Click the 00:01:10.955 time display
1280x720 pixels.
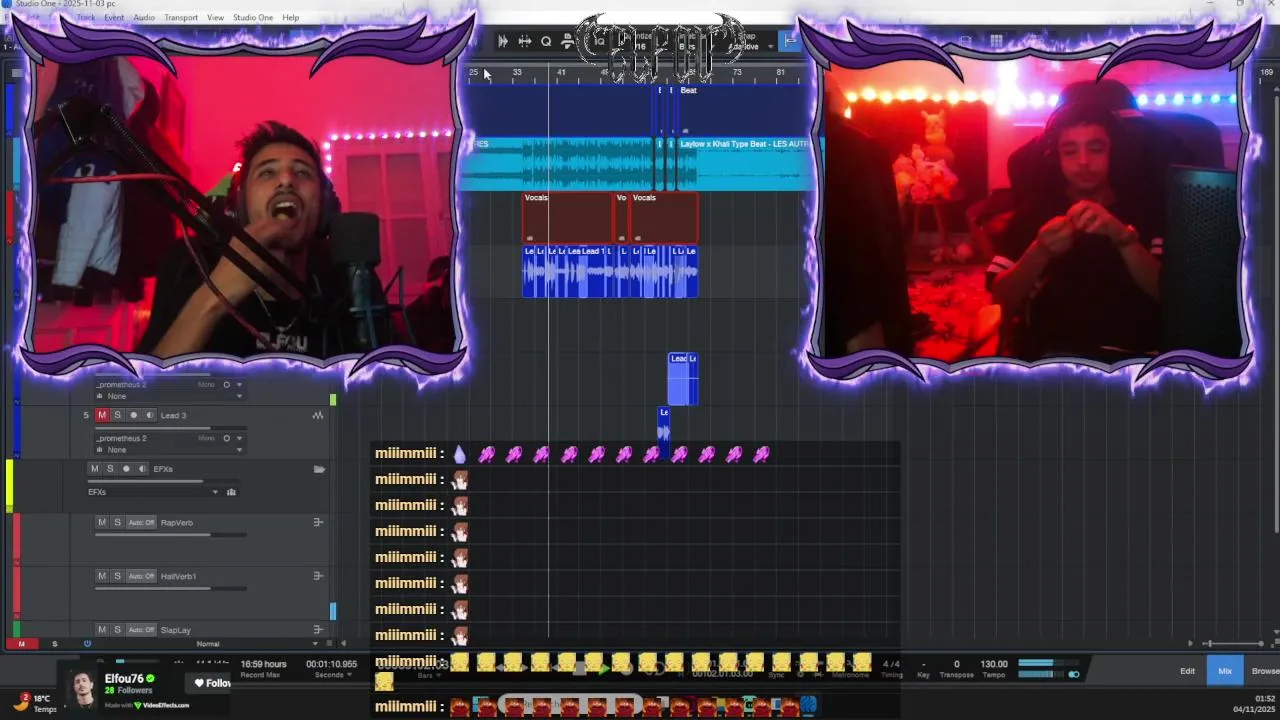[331, 664]
